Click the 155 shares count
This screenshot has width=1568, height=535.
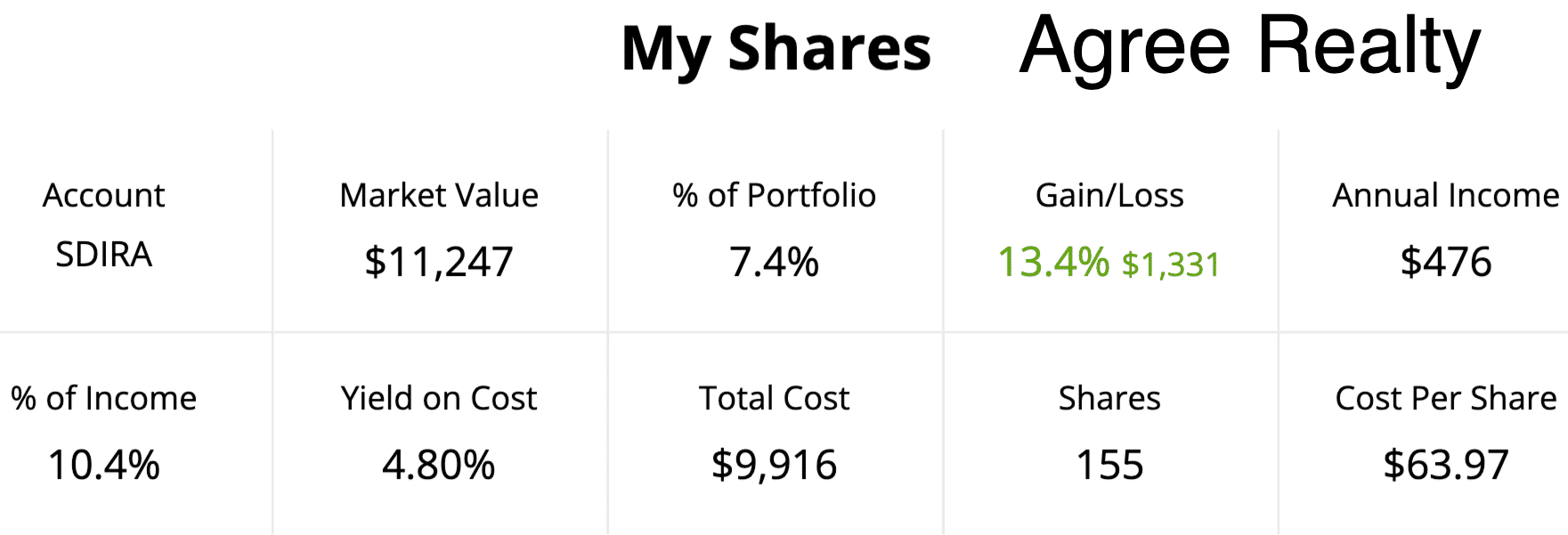(1109, 465)
